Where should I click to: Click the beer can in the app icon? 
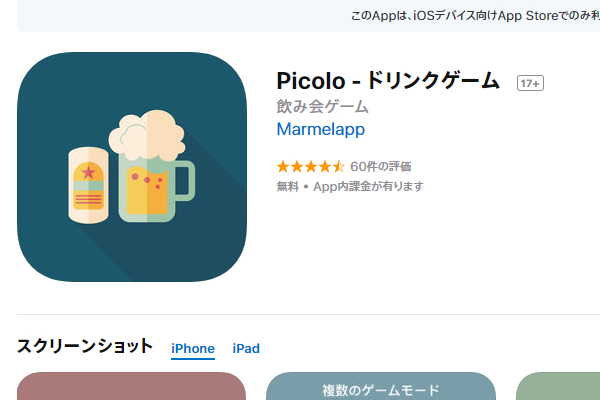point(88,185)
